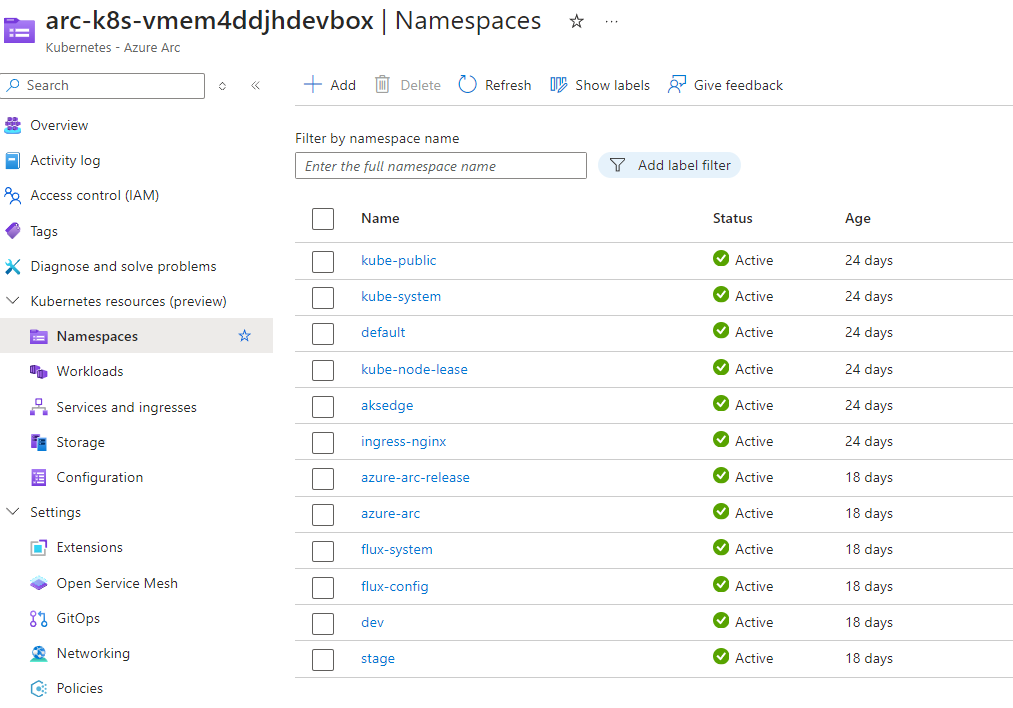Check the aksedge row checkbox

click(323, 407)
